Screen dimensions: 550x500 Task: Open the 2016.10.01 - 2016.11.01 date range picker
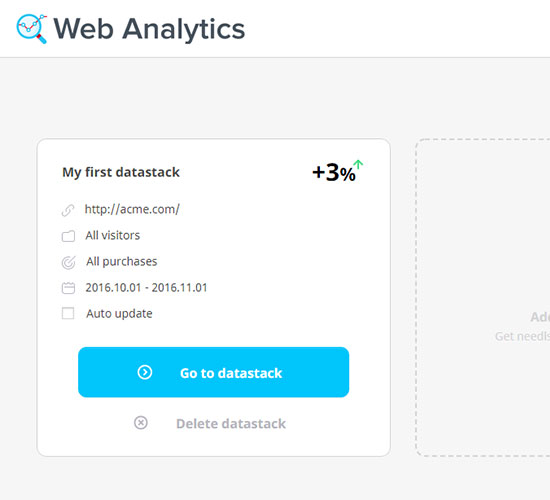pos(146,288)
